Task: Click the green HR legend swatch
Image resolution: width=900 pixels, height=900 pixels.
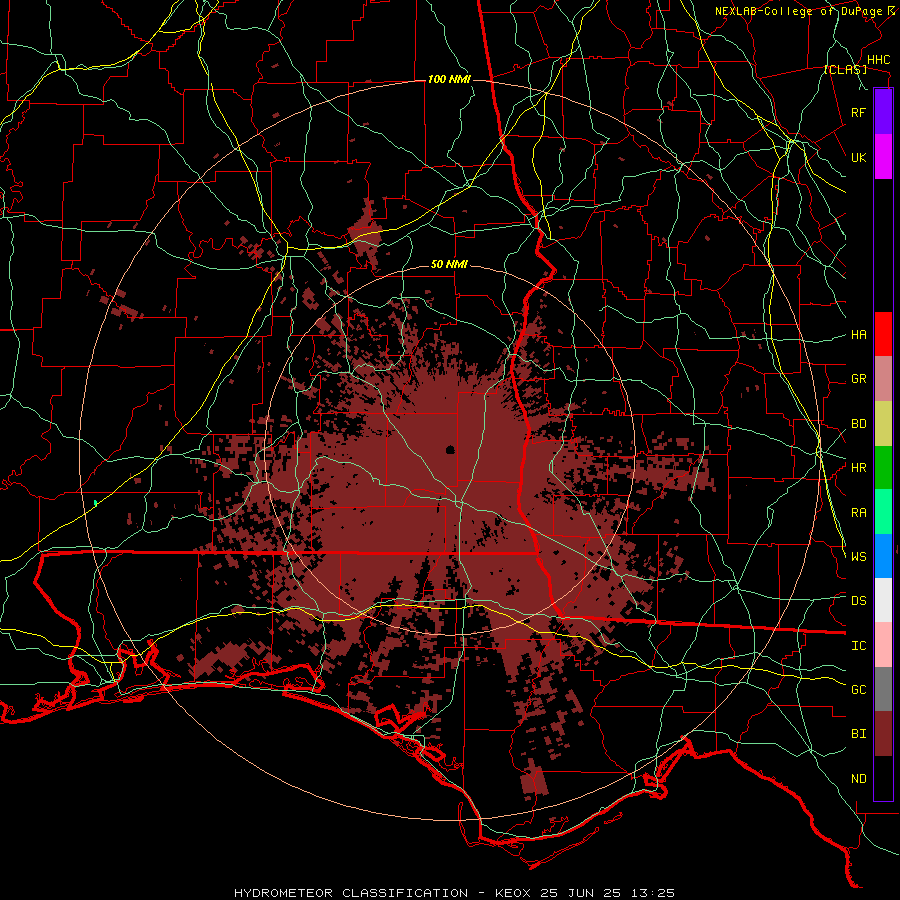Action: 883,468
